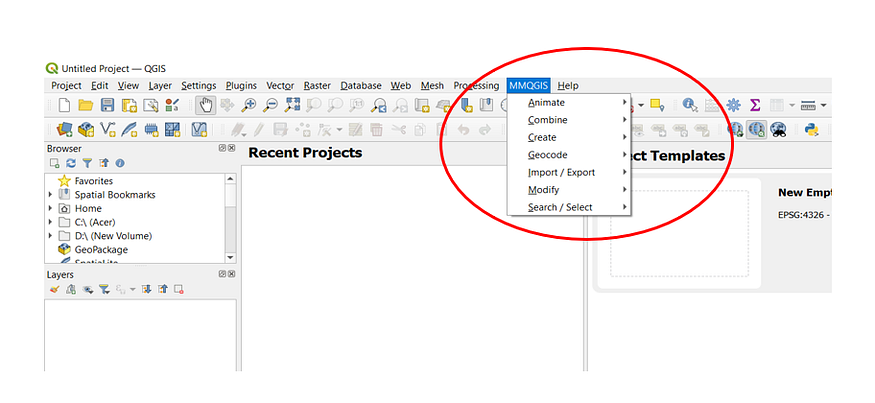Viewport: 875px width, 403px height.
Task: Open Statistical Summary sigma icon
Action: pyautogui.click(x=754, y=105)
